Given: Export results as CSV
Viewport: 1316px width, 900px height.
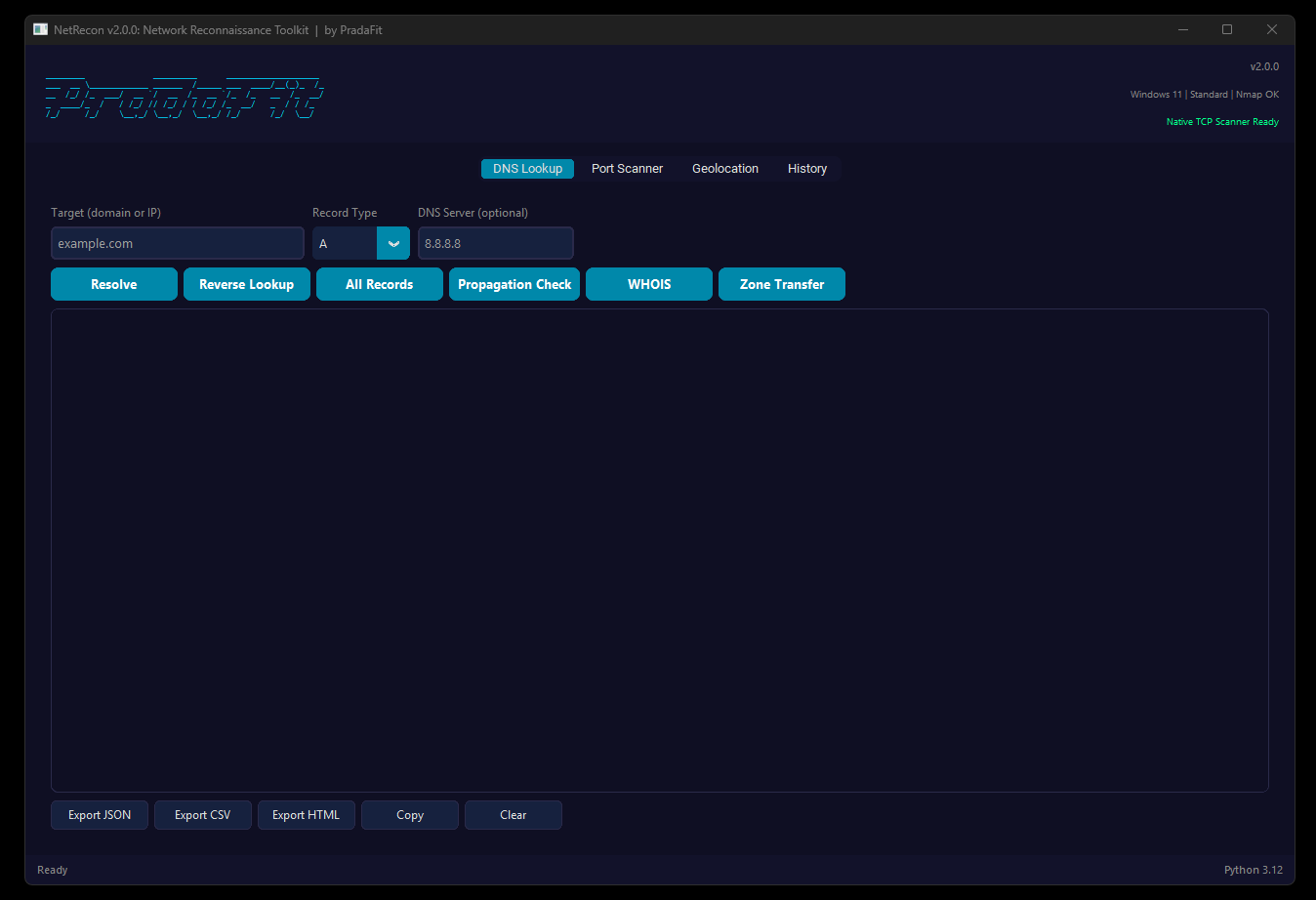Looking at the screenshot, I should pos(203,815).
